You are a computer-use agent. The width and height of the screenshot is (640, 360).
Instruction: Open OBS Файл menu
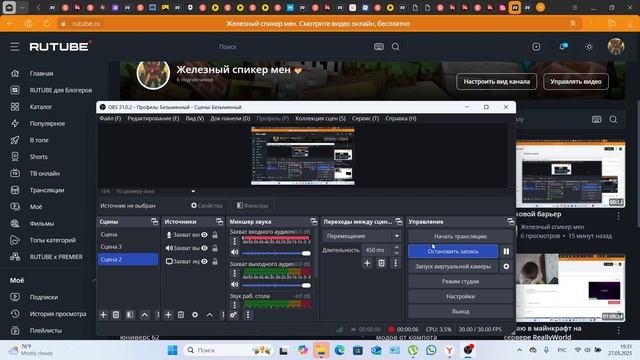point(110,118)
